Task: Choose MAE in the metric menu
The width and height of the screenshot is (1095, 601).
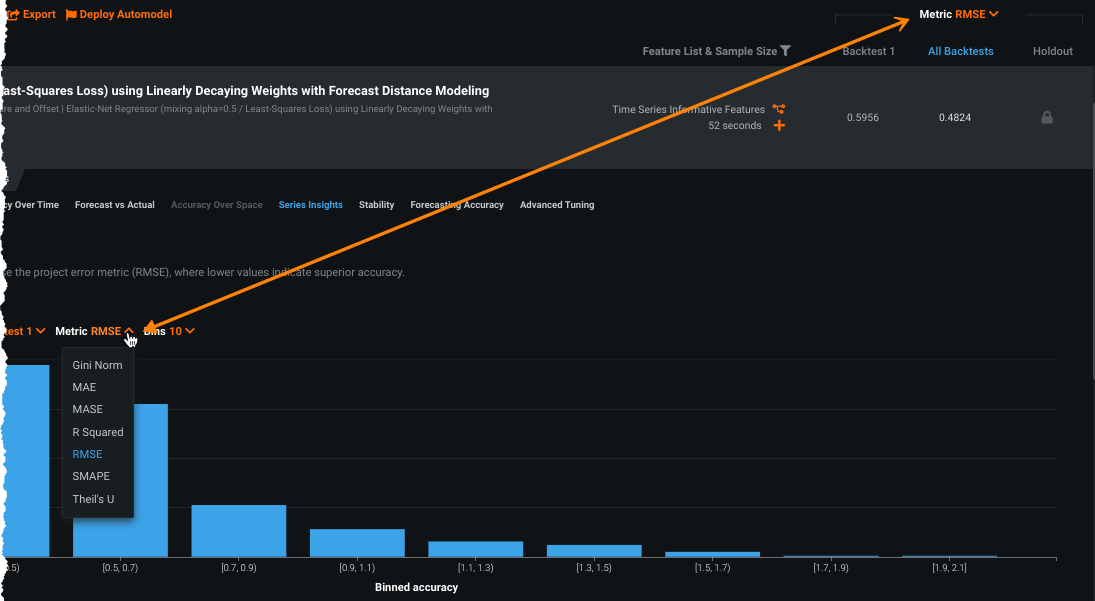Action: pyautogui.click(x=84, y=387)
